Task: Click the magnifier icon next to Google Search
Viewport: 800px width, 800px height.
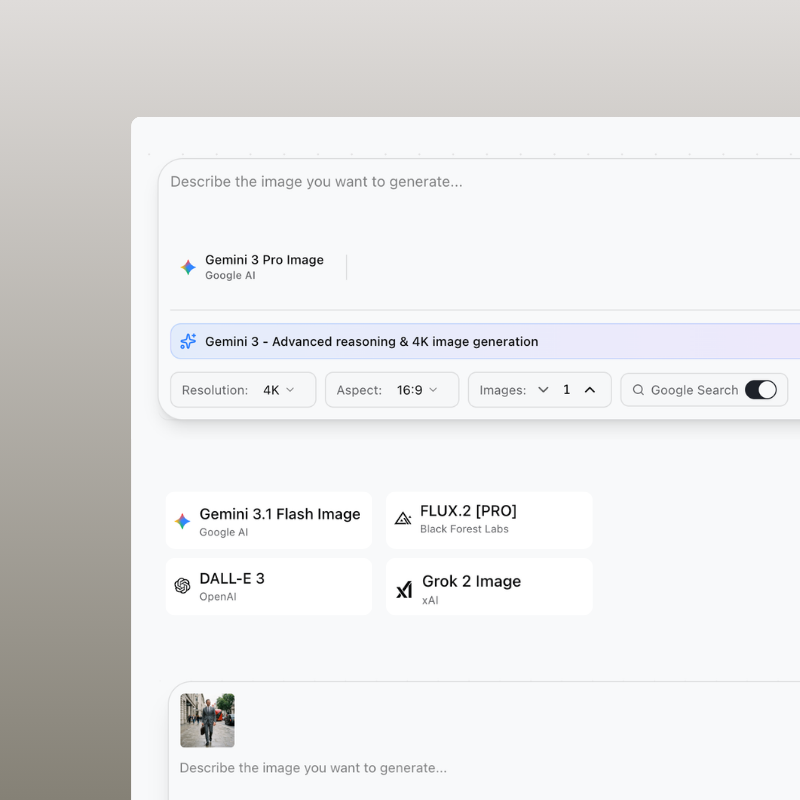Action: (638, 390)
